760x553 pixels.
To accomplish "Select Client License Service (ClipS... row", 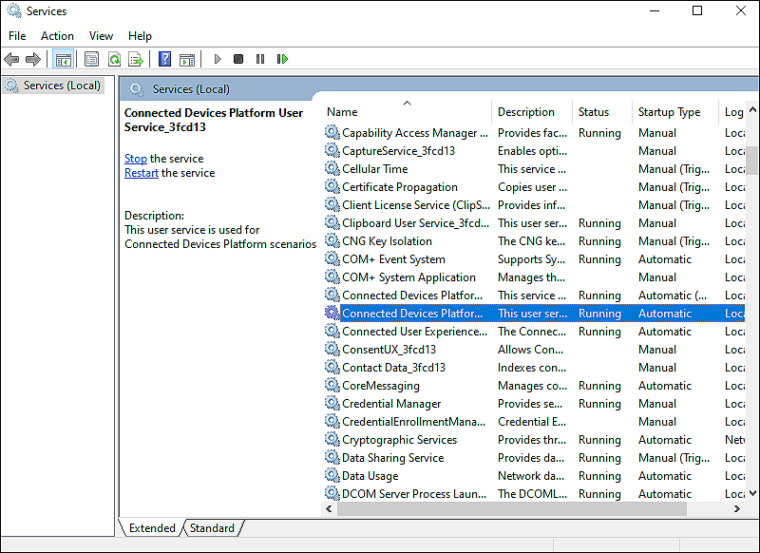I will (x=533, y=205).
